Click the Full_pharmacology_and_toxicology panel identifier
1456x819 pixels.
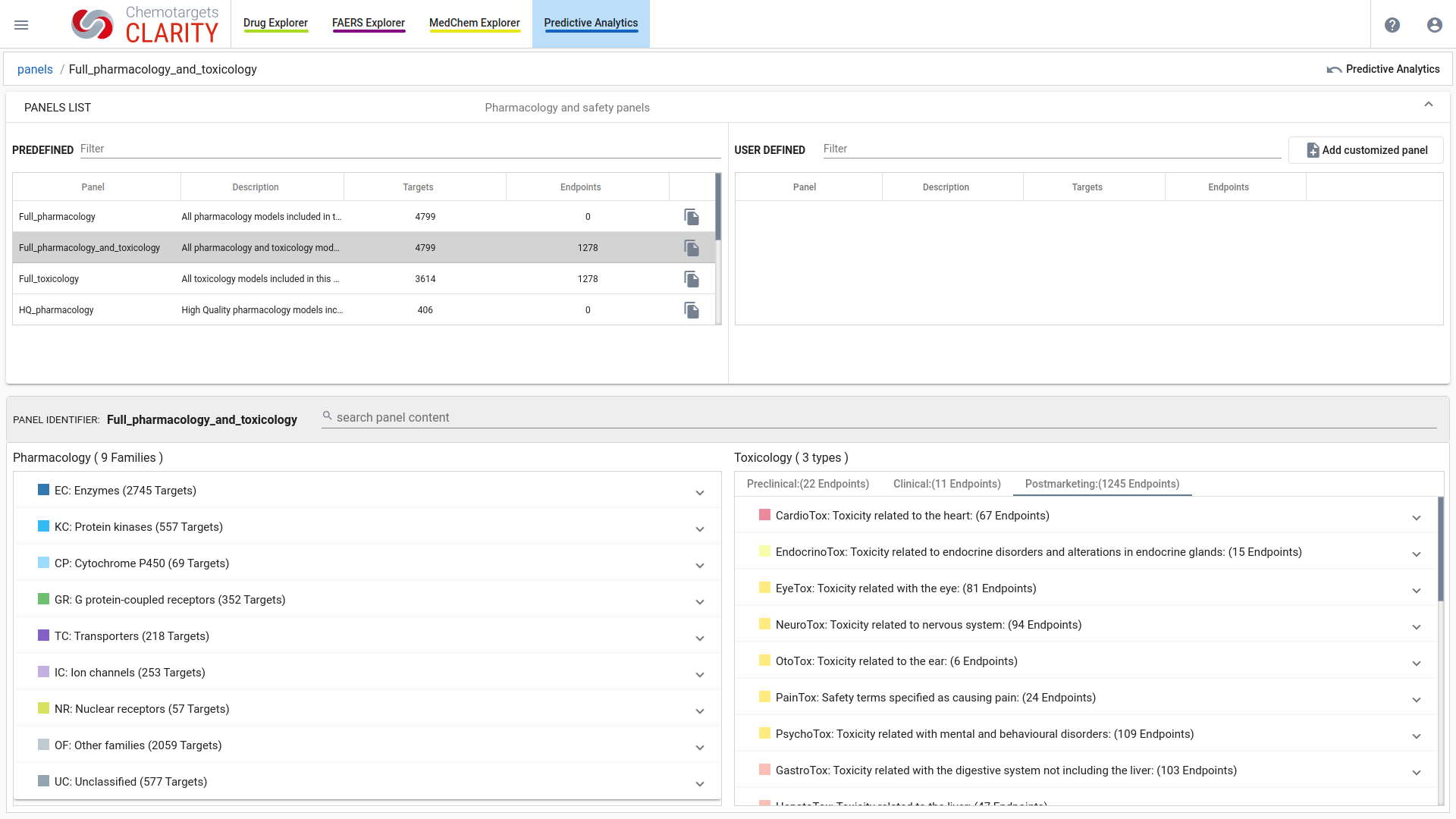coord(202,420)
